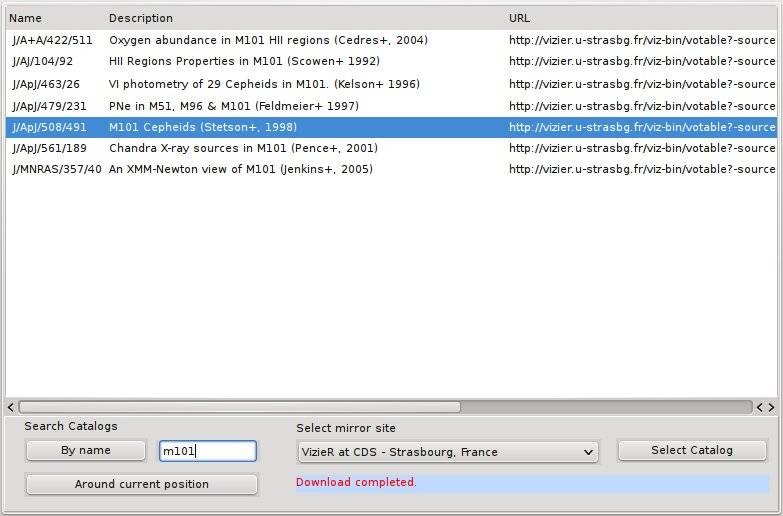Select catalog row J/AJ/104/92
Image resolution: width=783 pixels, height=516 pixels.
coord(392,61)
